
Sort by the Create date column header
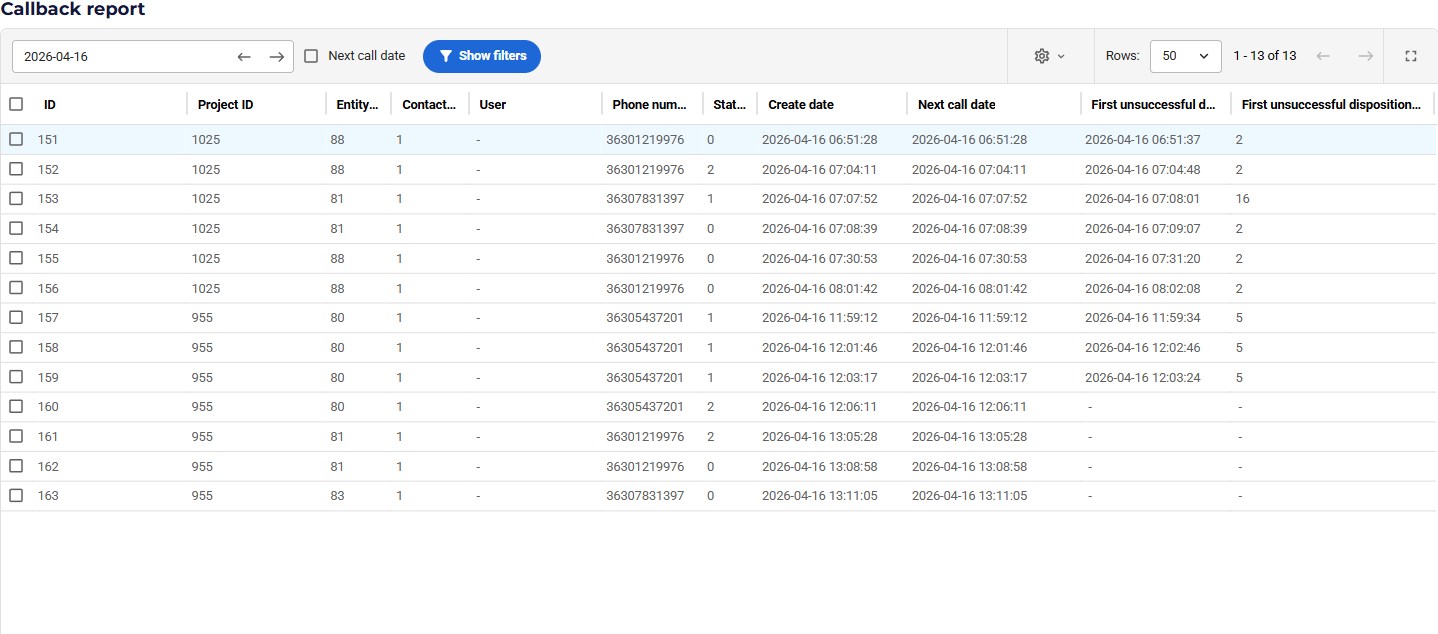(x=801, y=103)
